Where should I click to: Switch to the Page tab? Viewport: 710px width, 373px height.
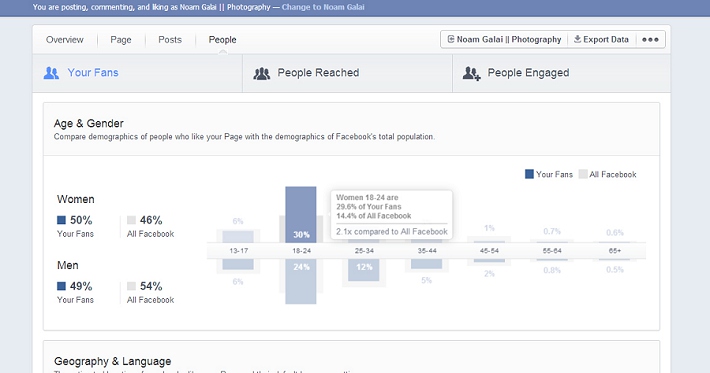coord(121,40)
